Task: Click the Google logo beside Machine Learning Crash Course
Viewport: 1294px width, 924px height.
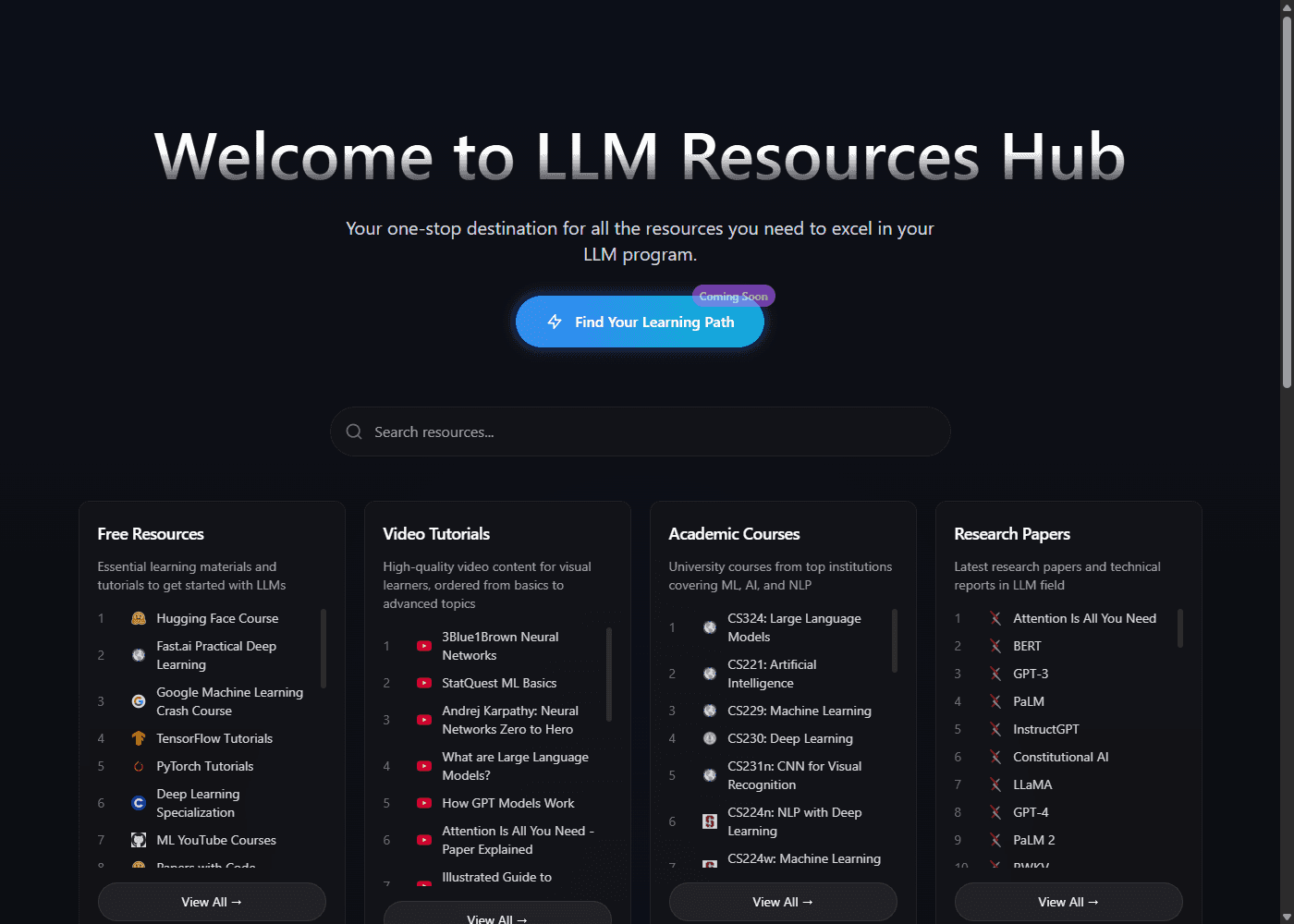Action: click(139, 701)
